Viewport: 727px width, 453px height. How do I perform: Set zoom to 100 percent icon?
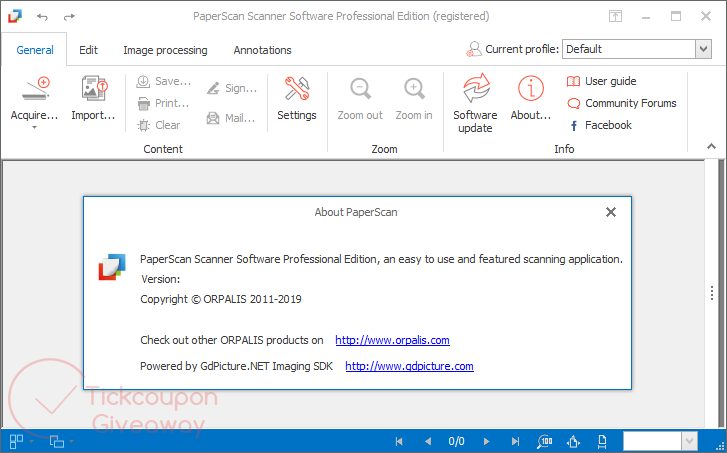point(544,441)
